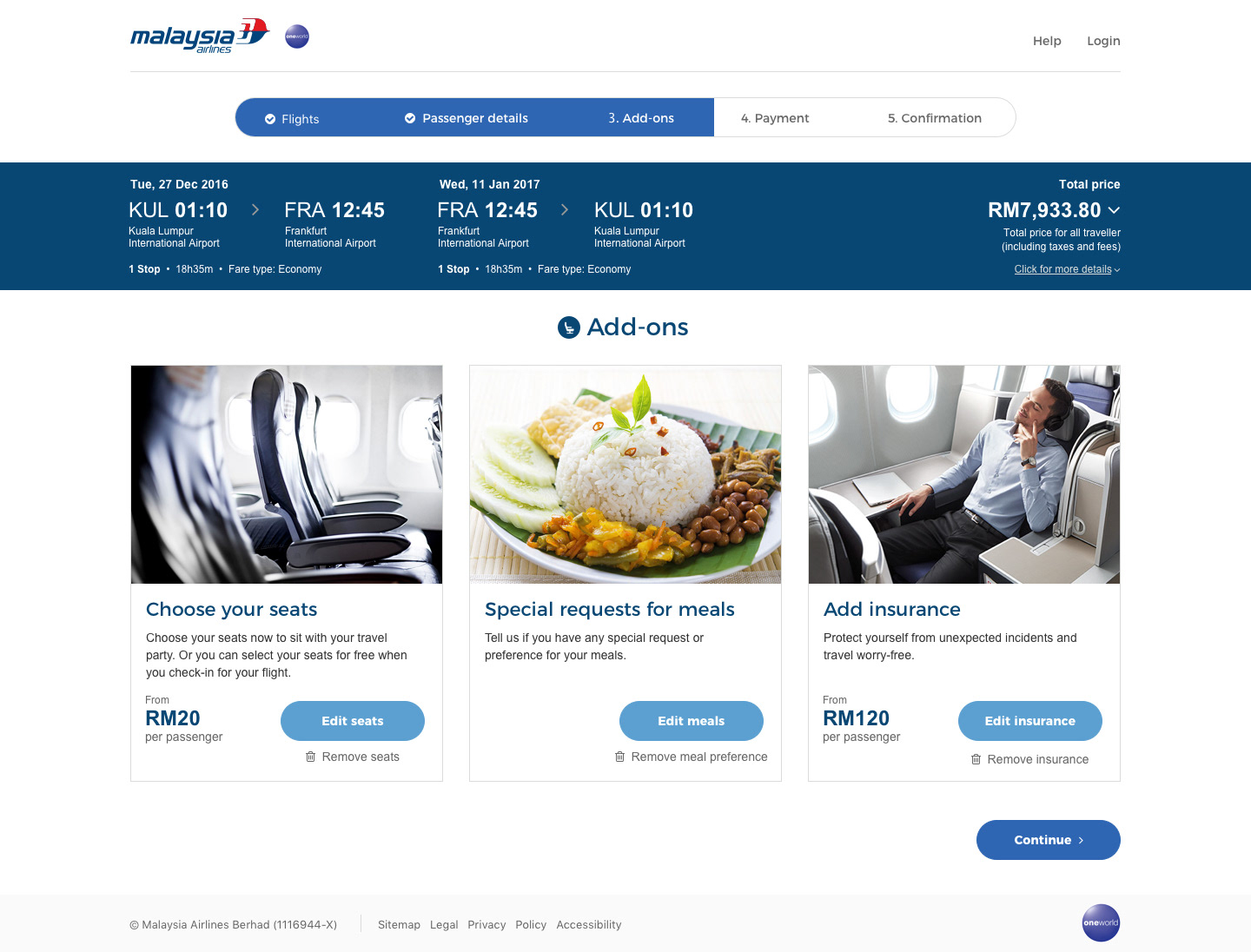1251x952 pixels.
Task: Expand total price RM7,933.80 chevron
Action: coord(1114,210)
